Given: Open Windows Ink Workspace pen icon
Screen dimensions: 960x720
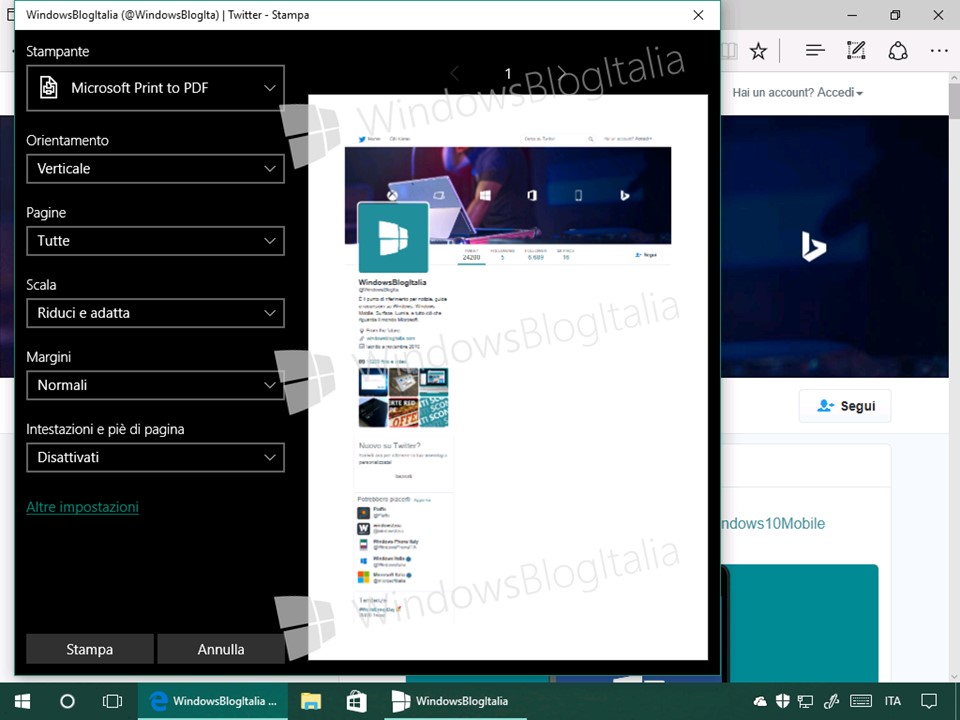Looking at the screenshot, I should 831,701.
